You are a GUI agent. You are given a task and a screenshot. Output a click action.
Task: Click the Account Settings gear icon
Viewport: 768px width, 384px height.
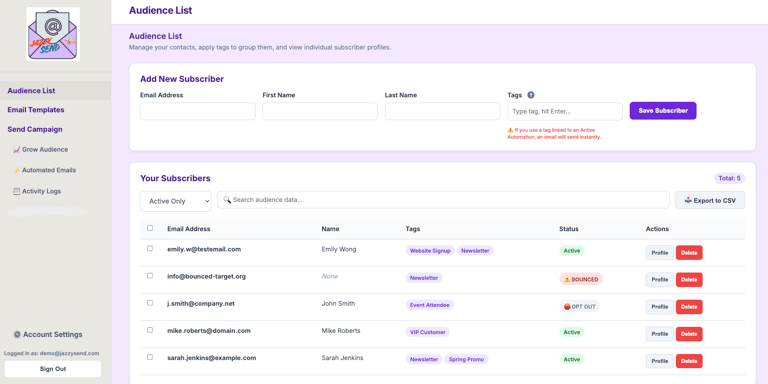coord(17,335)
